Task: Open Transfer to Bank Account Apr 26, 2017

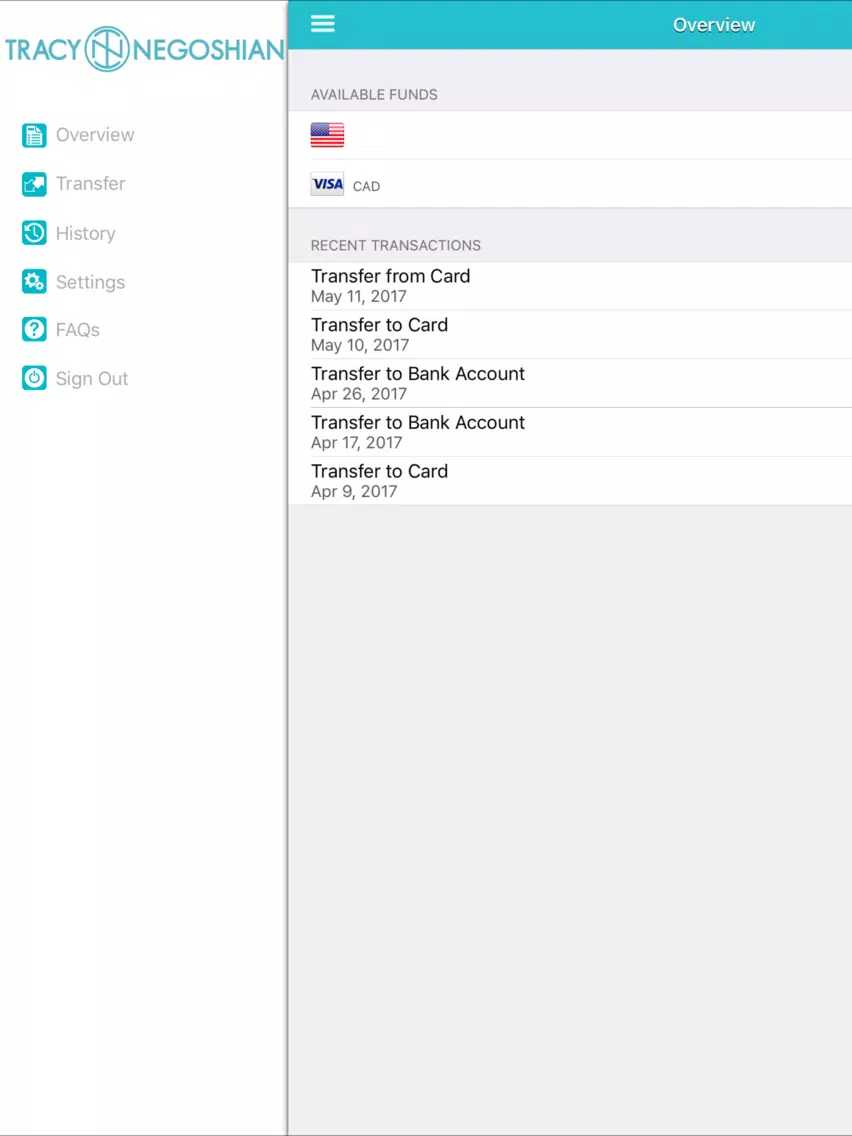Action: click(570, 383)
